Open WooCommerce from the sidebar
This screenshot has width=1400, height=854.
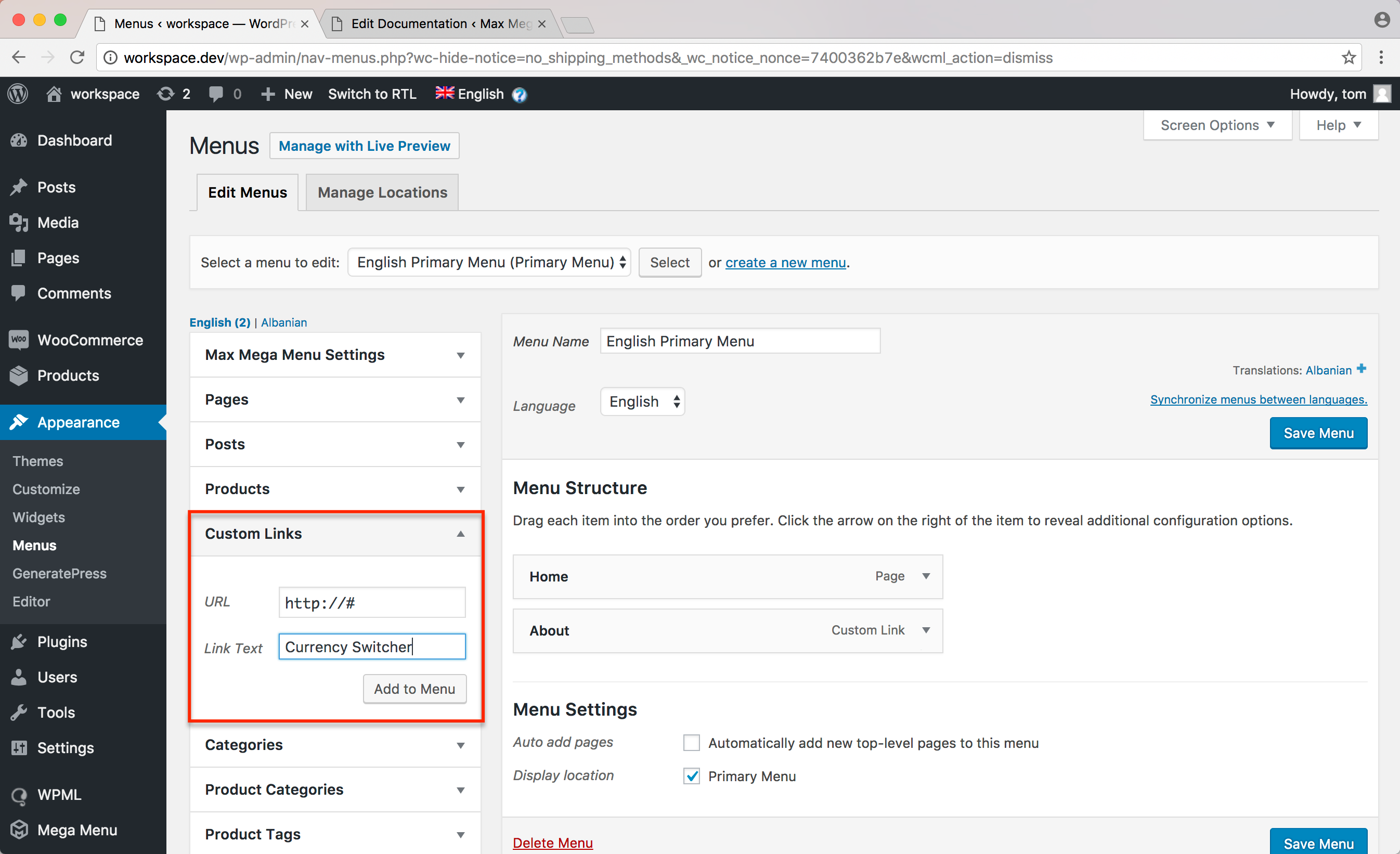[x=90, y=340]
